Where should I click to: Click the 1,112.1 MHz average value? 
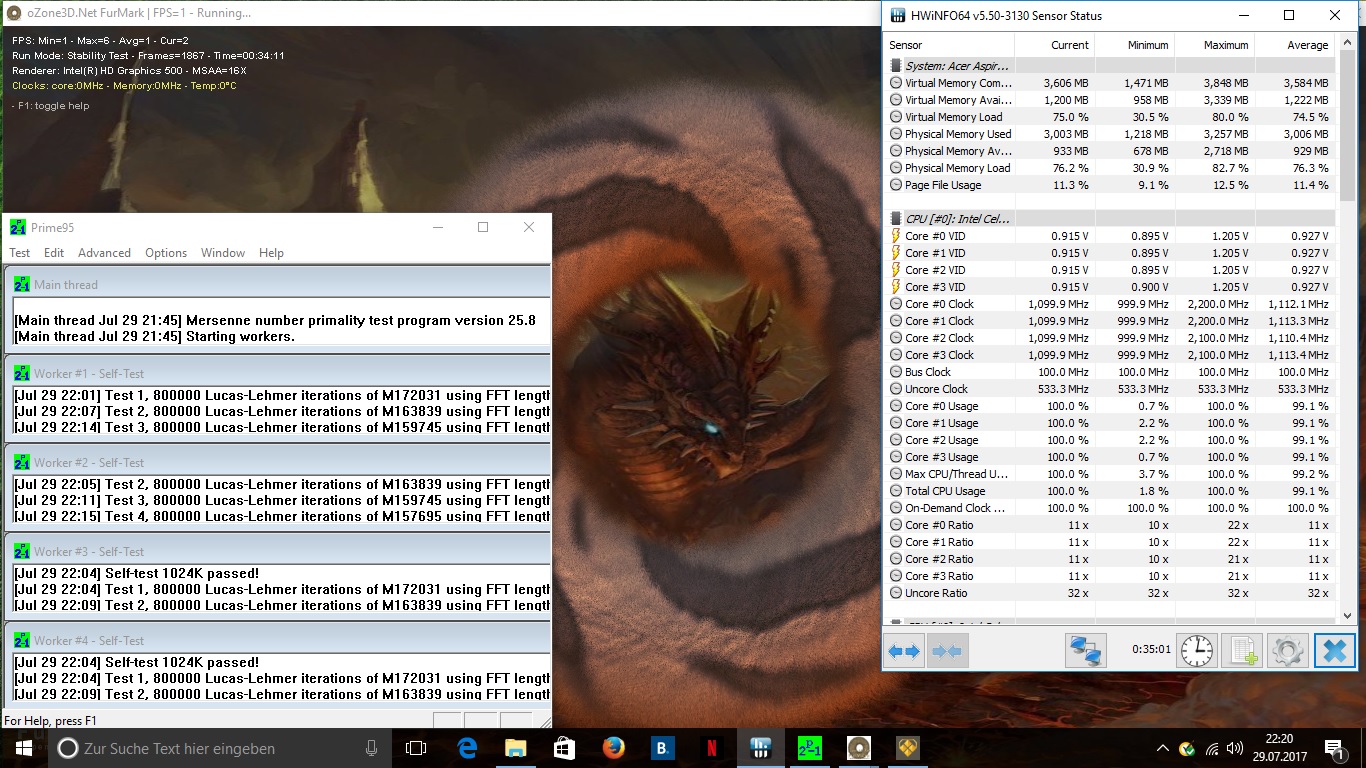pos(1296,304)
